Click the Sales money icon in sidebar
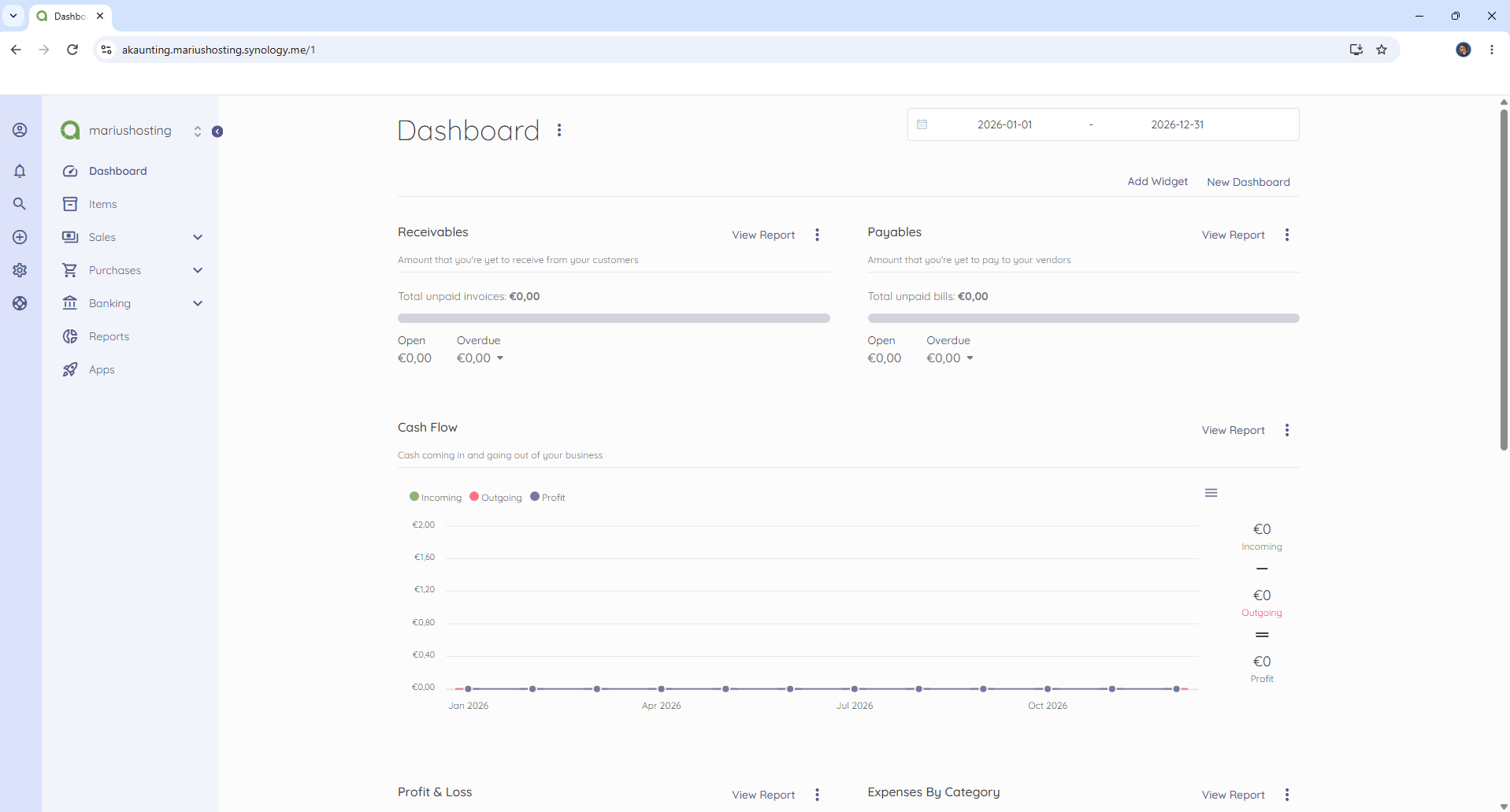1510x812 pixels. click(70, 237)
